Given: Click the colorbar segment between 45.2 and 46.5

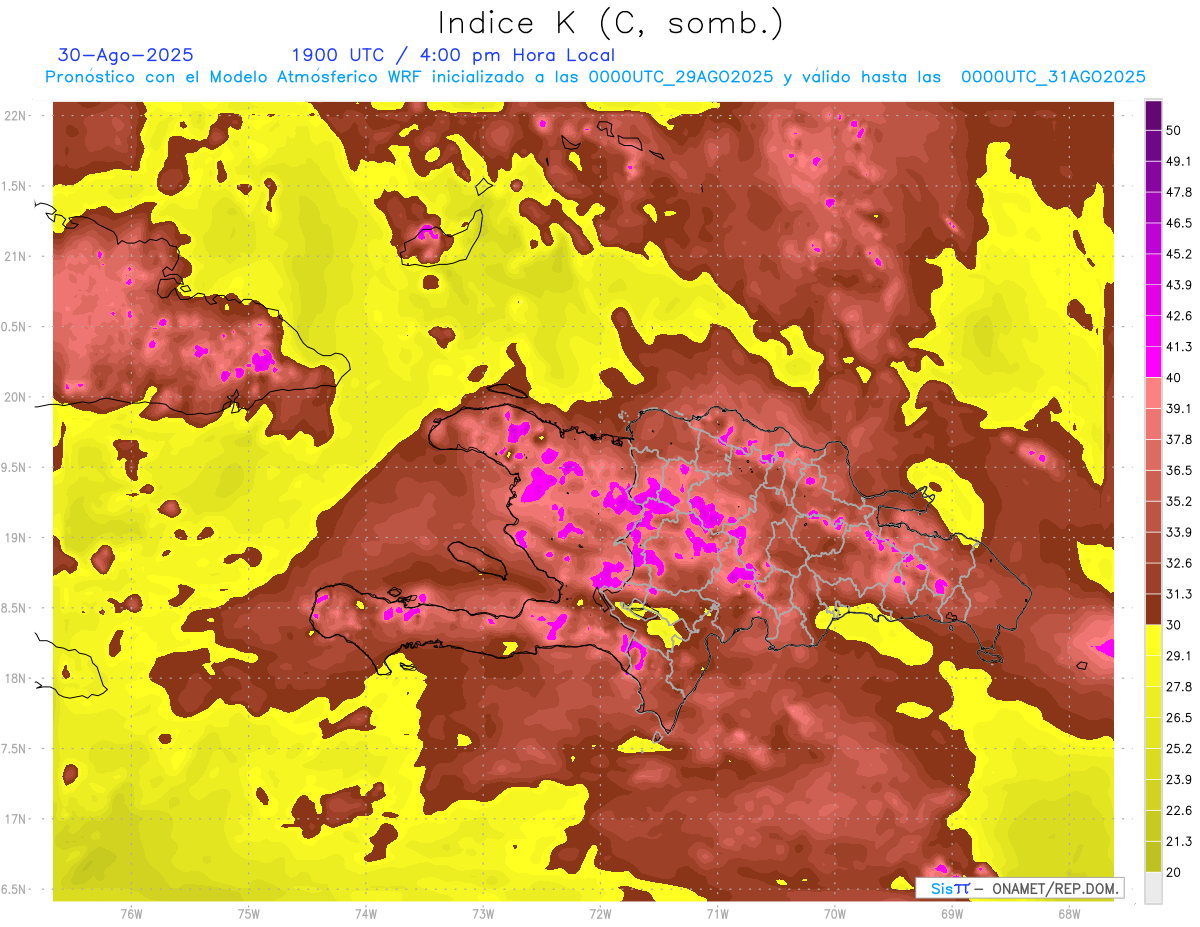Looking at the screenshot, I should (1153, 238).
